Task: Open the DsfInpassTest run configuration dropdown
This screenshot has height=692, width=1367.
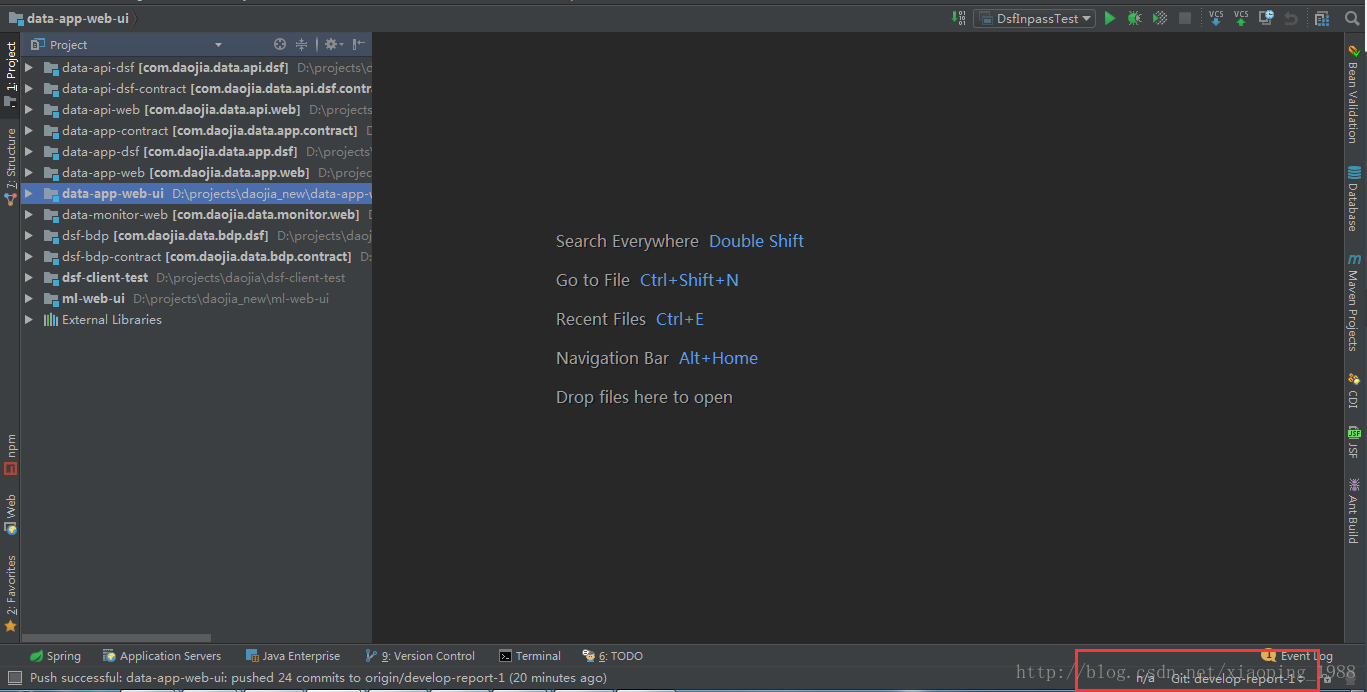Action: (1034, 18)
